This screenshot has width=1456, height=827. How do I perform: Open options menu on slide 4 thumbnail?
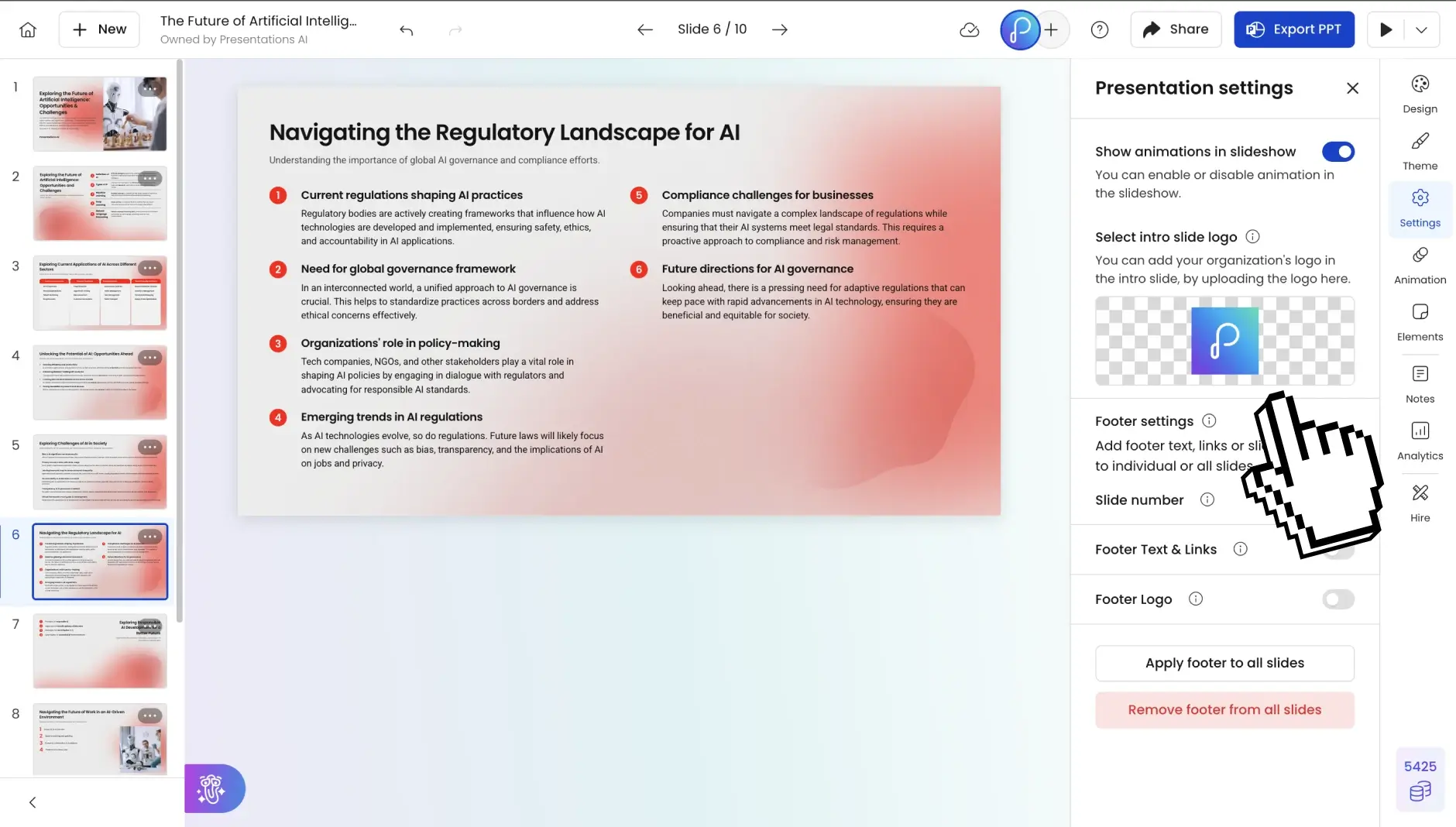[x=150, y=358]
